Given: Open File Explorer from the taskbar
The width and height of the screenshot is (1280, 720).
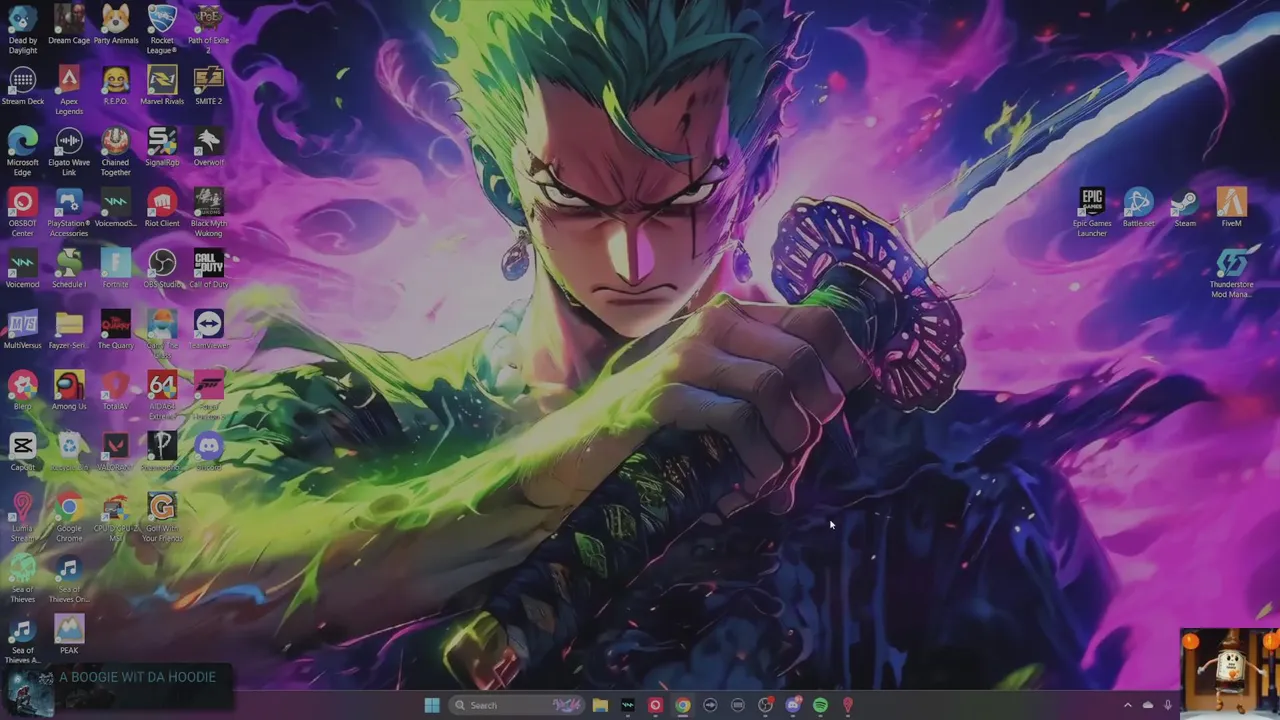Looking at the screenshot, I should (x=600, y=705).
